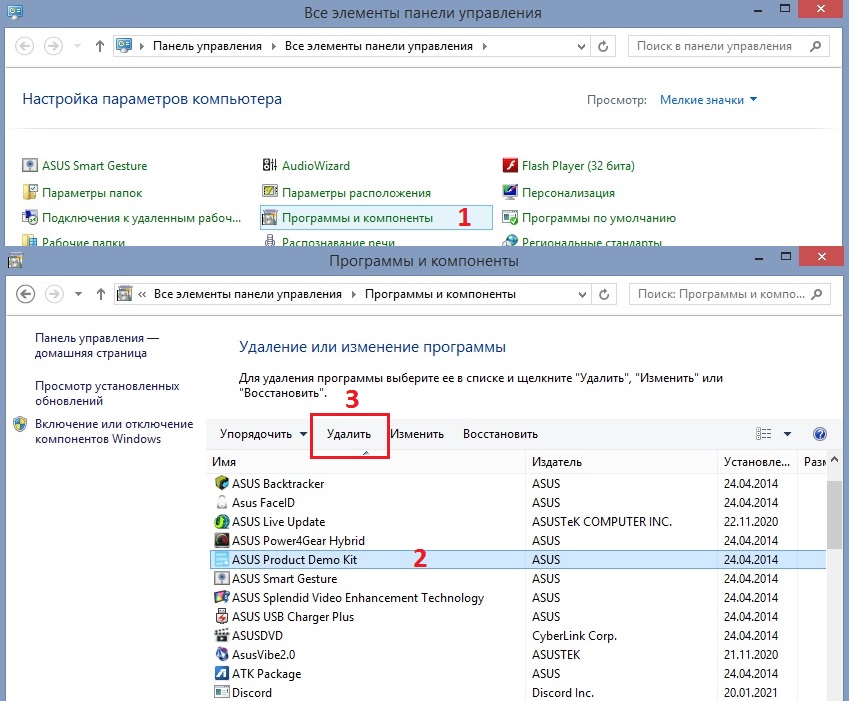Open the Упорядочить dropdown menu

pos(263,434)
